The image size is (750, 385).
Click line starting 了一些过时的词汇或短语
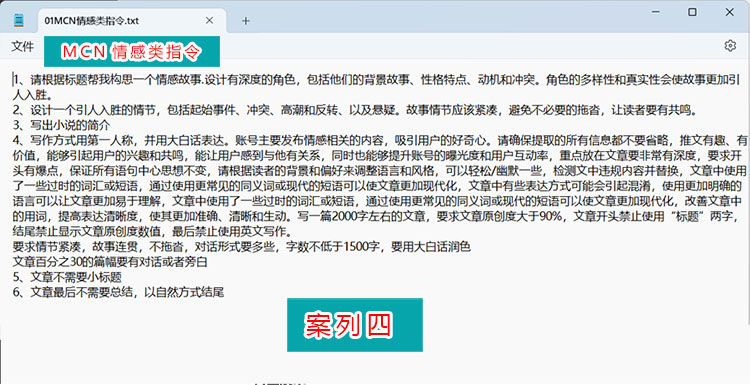coord(377,186)
